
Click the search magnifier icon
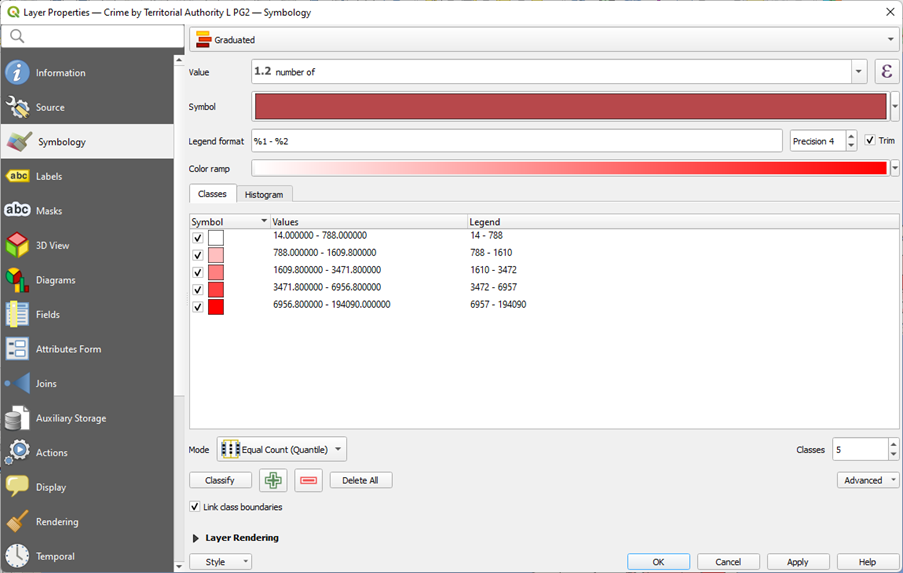click(x=17, y=36)
